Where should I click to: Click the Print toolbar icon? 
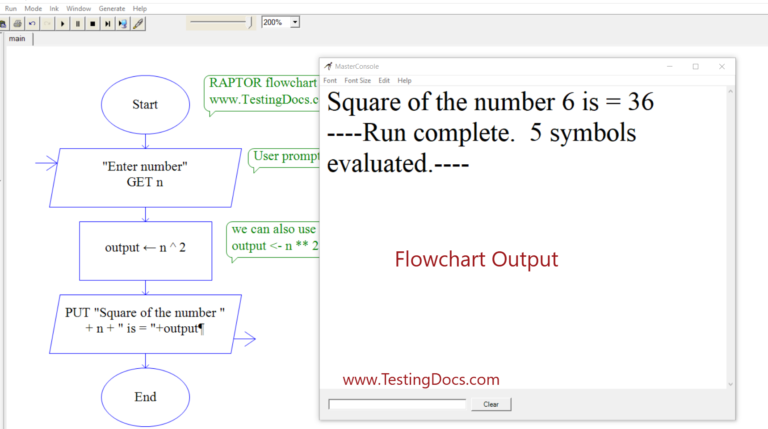(18, 22)
